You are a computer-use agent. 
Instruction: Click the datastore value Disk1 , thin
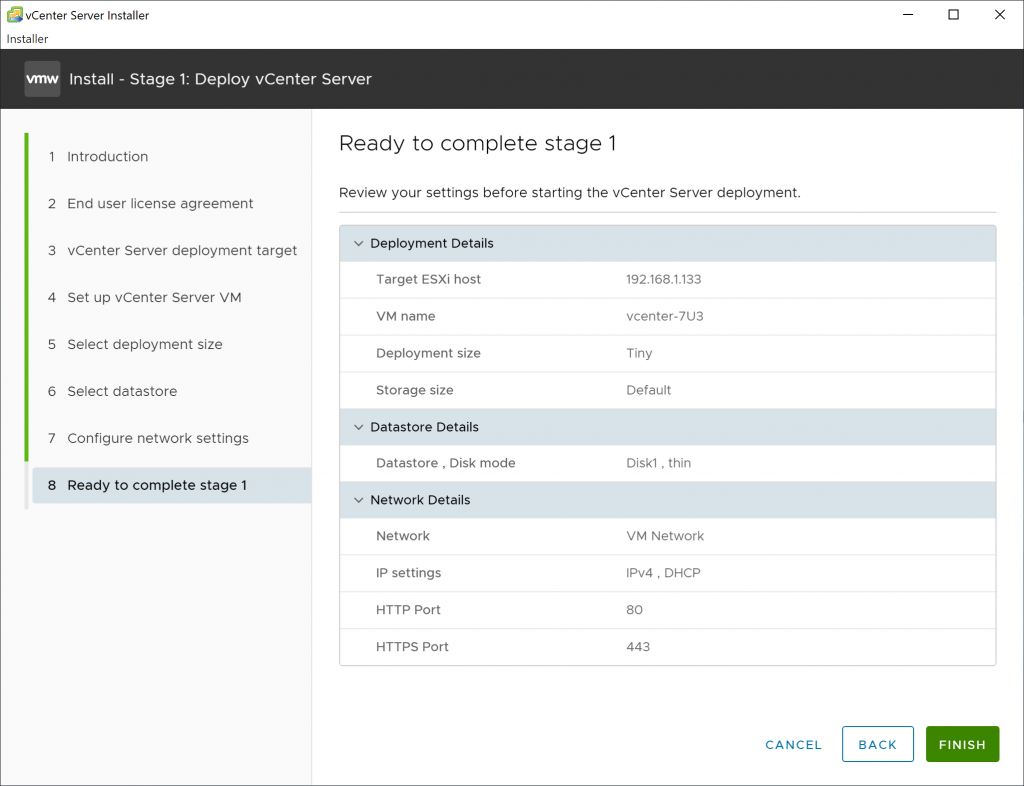click(658, 463)
